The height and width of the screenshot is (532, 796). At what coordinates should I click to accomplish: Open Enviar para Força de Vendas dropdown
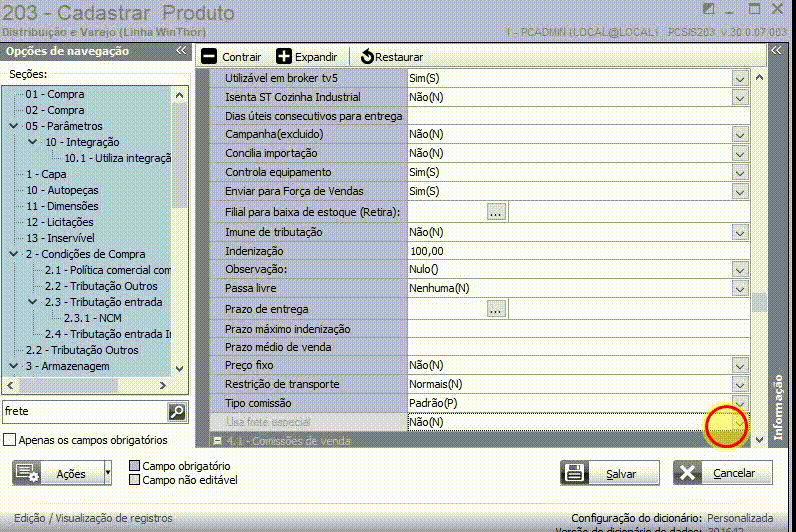740,191
